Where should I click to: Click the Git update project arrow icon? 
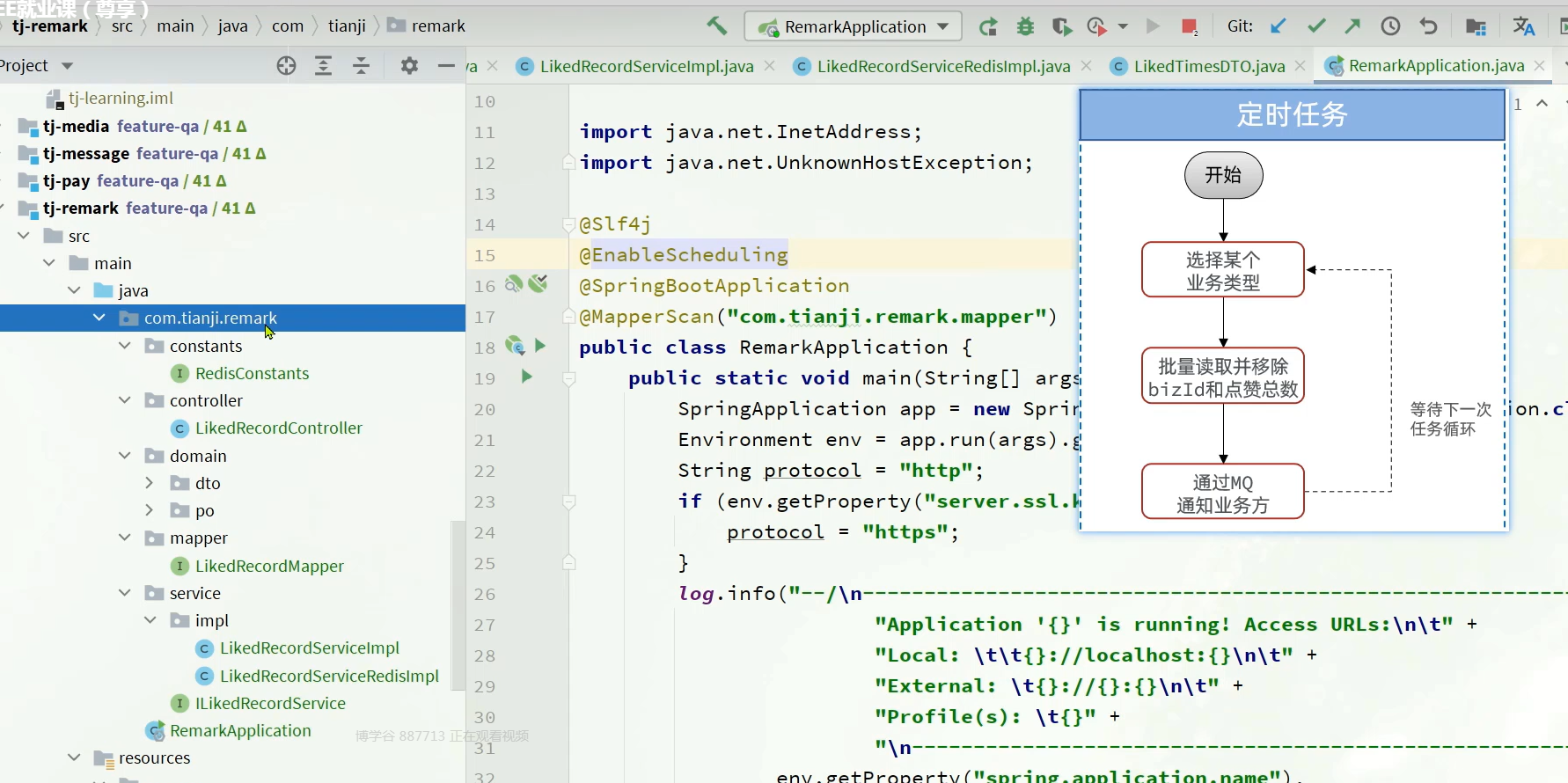[1279, 26]
